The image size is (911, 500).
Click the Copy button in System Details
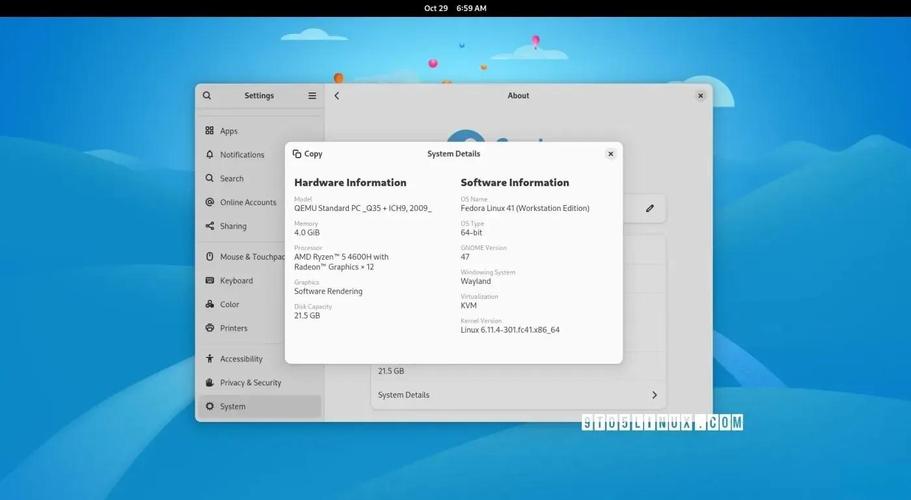pos(307,154)
